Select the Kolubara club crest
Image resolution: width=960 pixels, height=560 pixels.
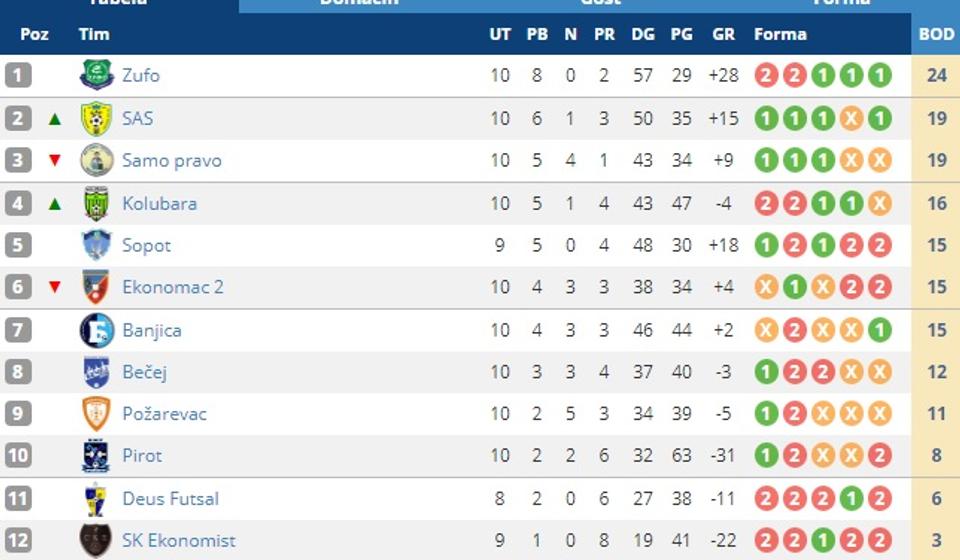click(x=97, y=203)
